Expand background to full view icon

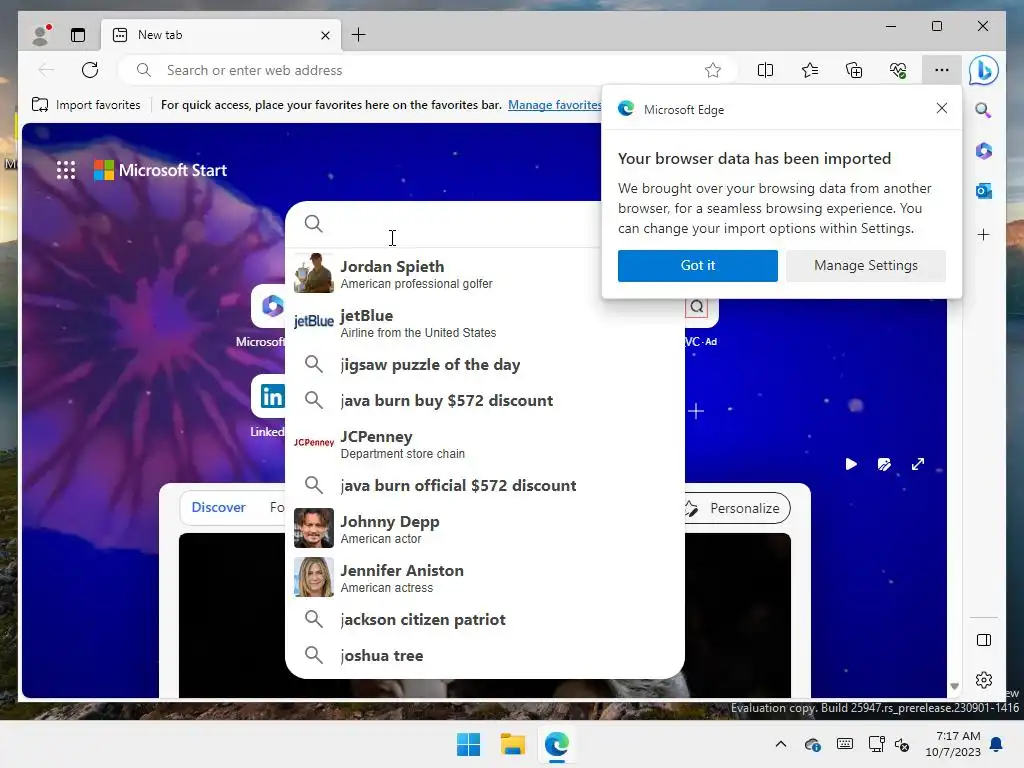point(918,464)
